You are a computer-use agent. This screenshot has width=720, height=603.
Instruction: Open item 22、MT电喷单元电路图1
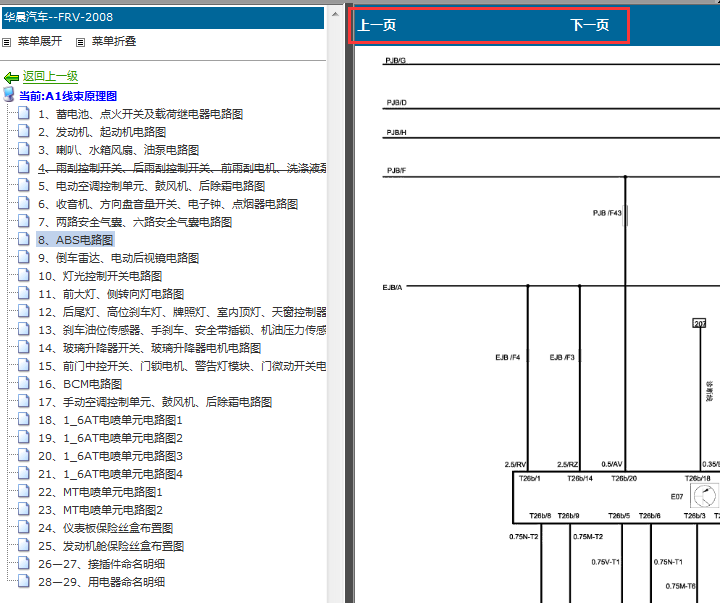click(x=100, y=492)
